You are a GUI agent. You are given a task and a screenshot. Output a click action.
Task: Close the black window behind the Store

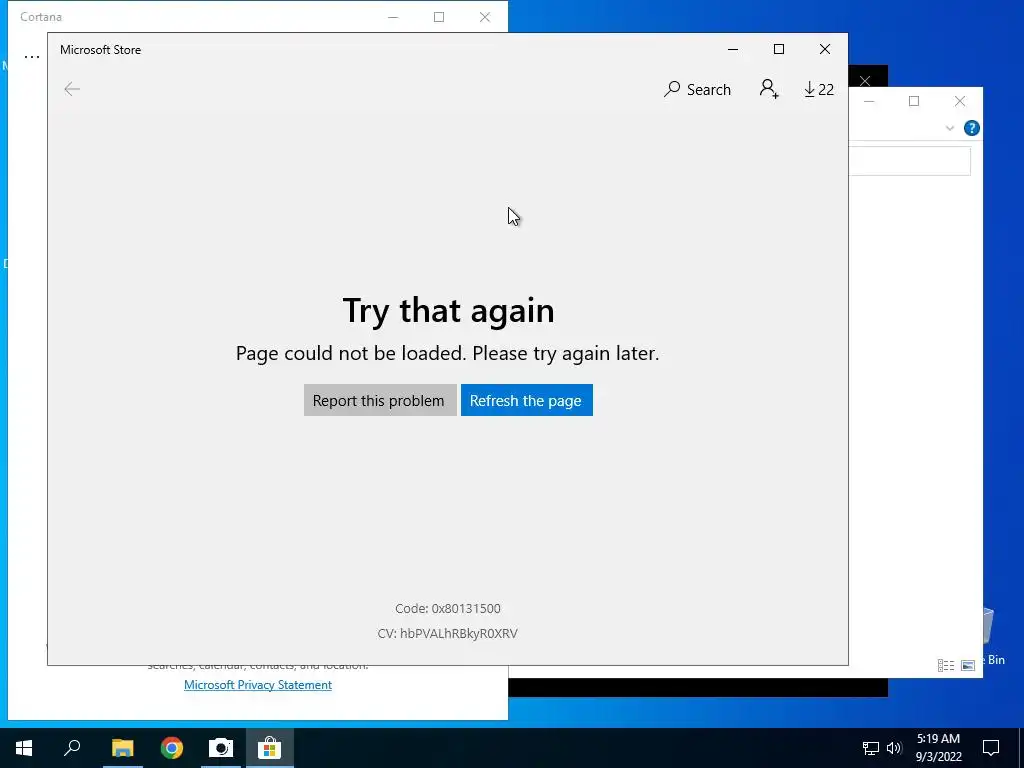865,81
